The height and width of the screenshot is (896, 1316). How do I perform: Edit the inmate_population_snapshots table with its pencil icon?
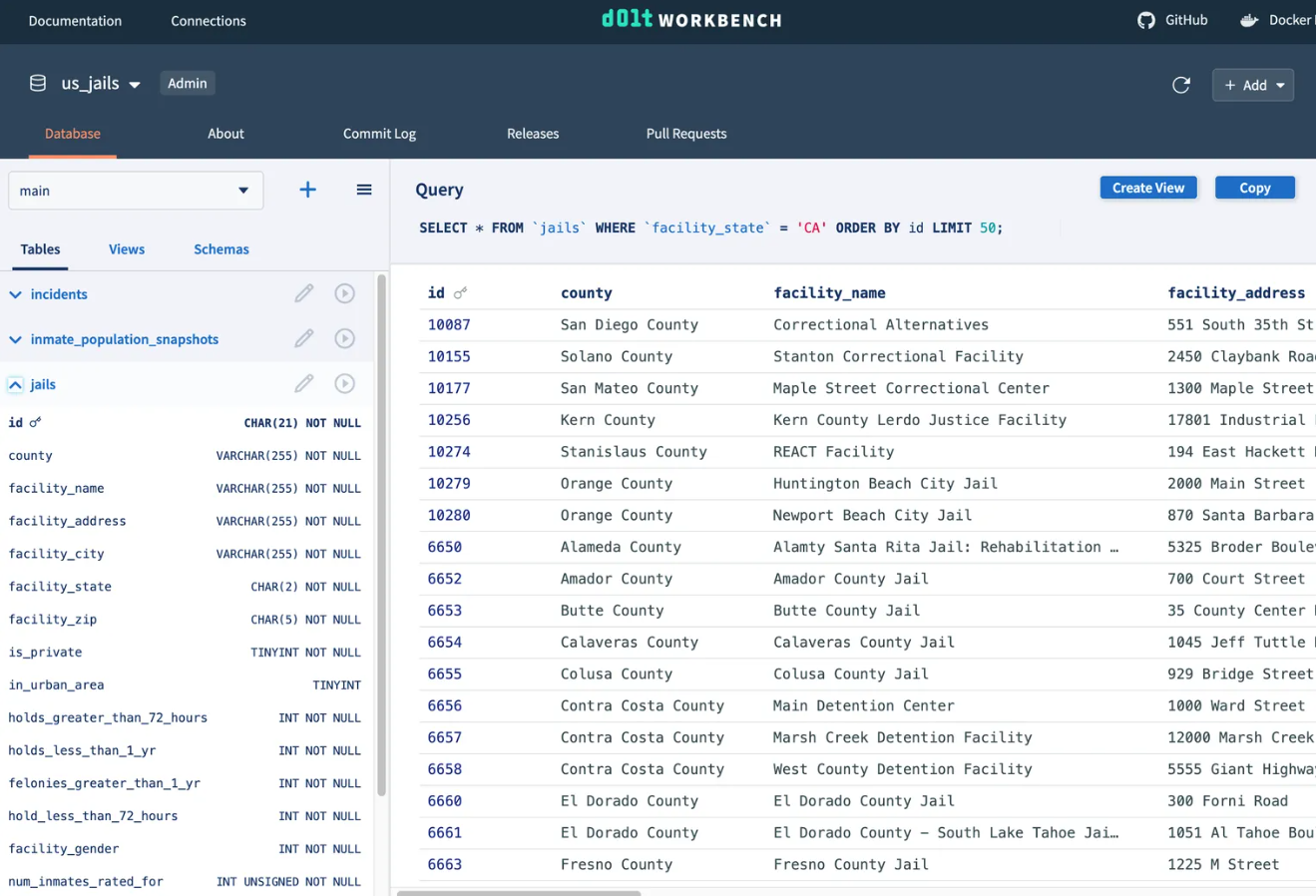(304, 338)
